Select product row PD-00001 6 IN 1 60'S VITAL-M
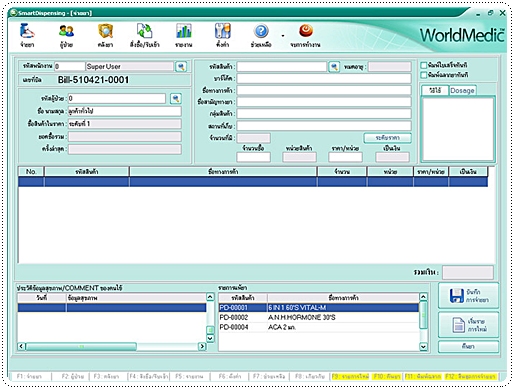Screen dimensions: 514x389 [319, 308]
